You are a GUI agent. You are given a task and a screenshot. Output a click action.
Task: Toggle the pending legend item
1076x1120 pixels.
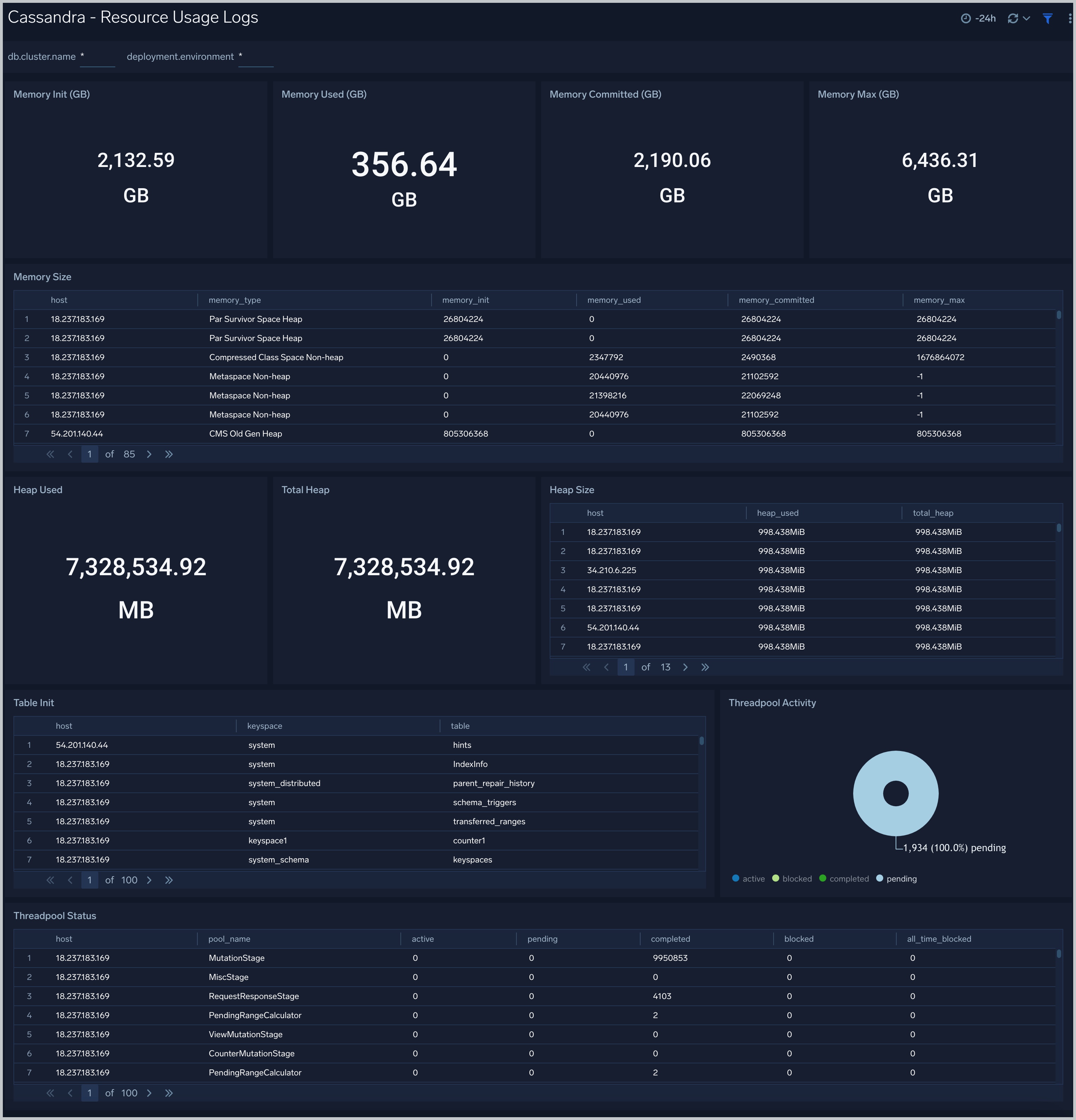pos(897,879)
